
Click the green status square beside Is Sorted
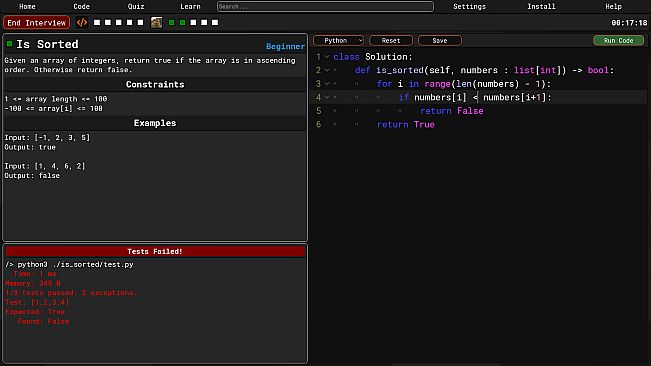pos(10,44)
